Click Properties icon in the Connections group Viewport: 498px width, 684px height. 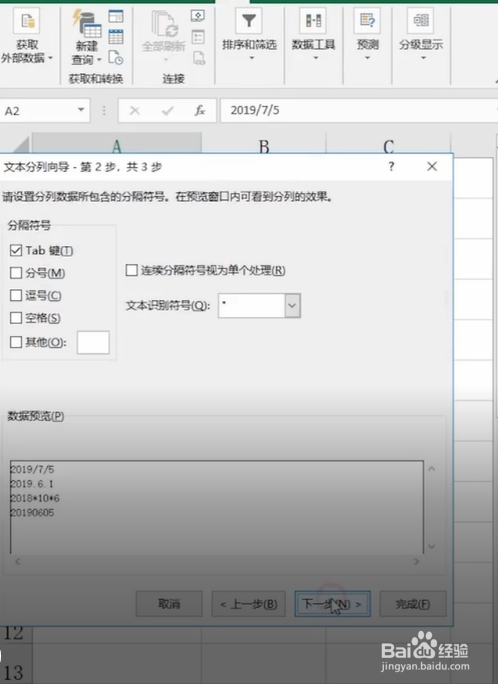(x=198, y=37)
